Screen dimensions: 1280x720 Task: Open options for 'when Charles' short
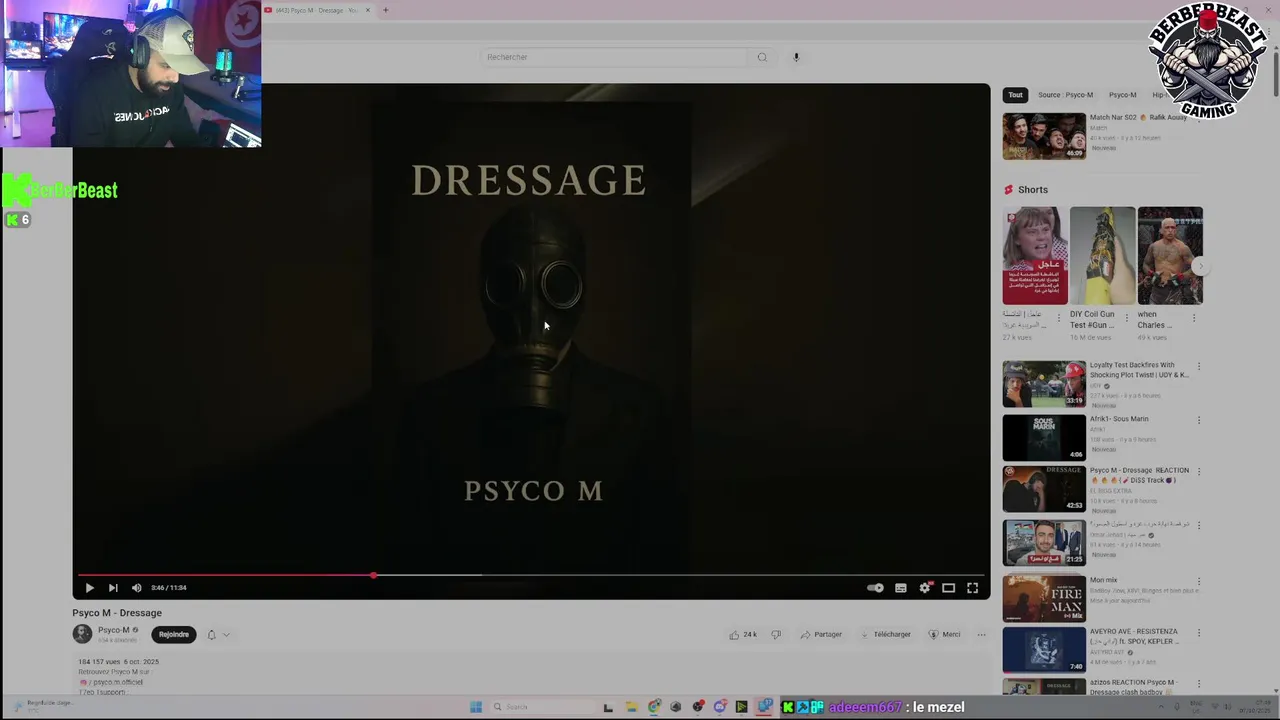[1193, 318]
